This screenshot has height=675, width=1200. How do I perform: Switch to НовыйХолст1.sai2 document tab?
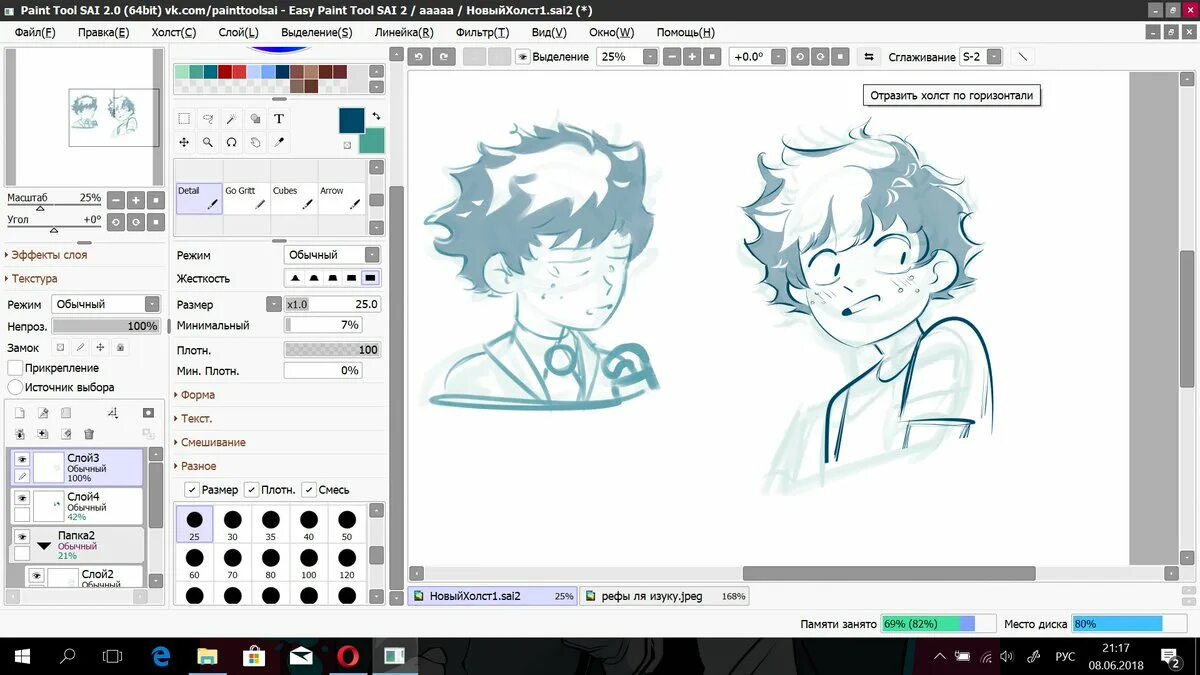(493, 596)
